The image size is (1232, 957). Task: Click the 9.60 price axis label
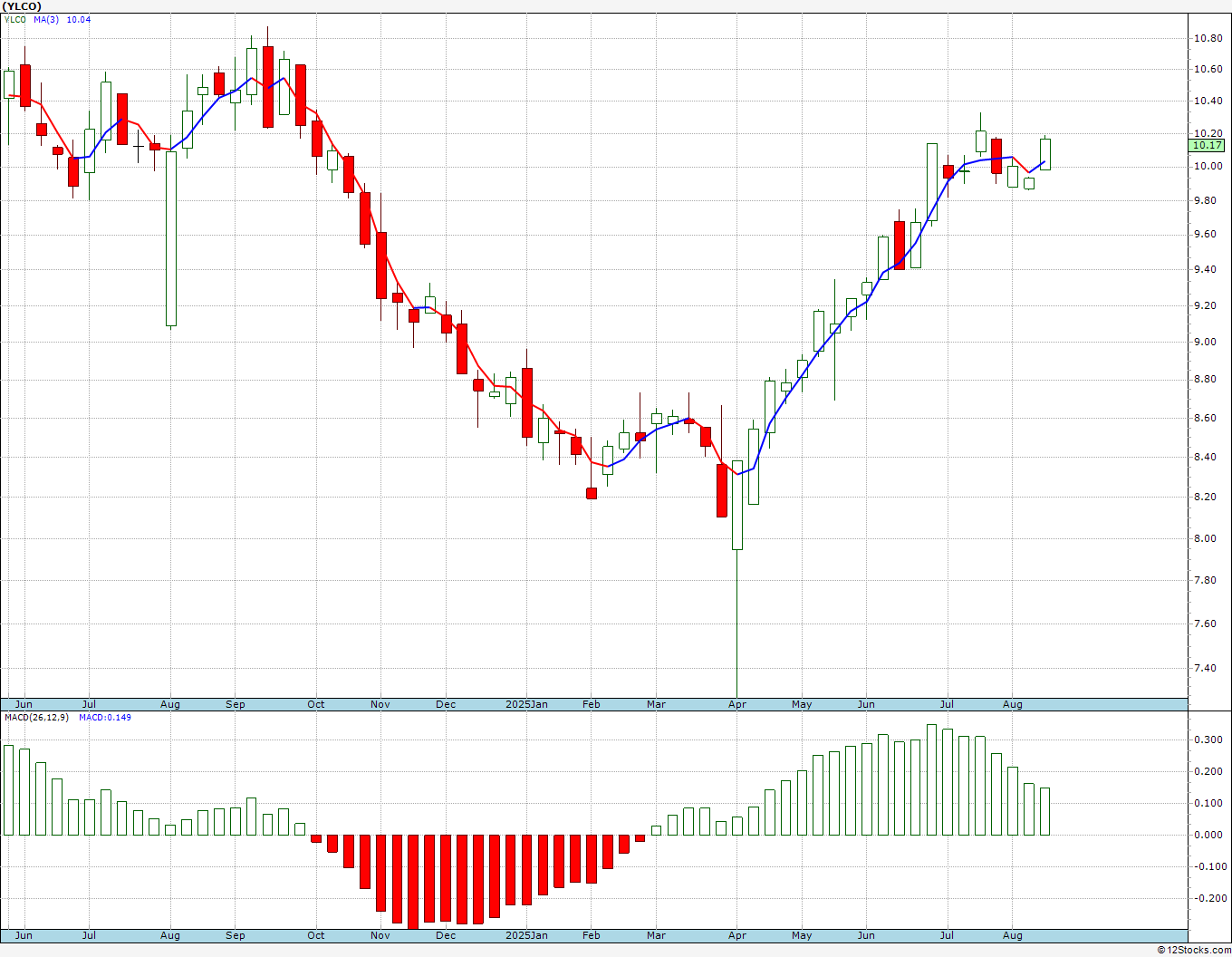[x=1208, y=234]
